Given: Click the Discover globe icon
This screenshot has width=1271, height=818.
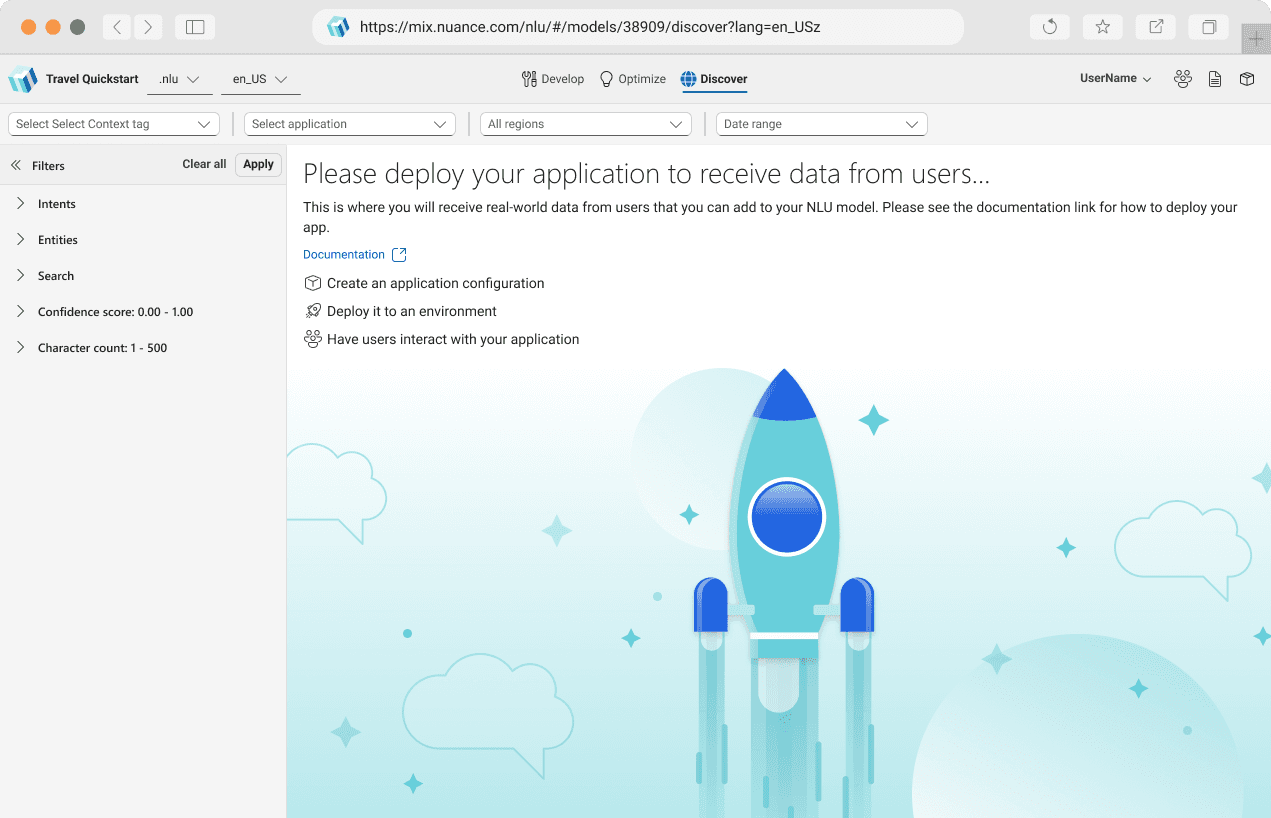Looking at the screenshot, I should pyautogui.click(x=688, y=79).
